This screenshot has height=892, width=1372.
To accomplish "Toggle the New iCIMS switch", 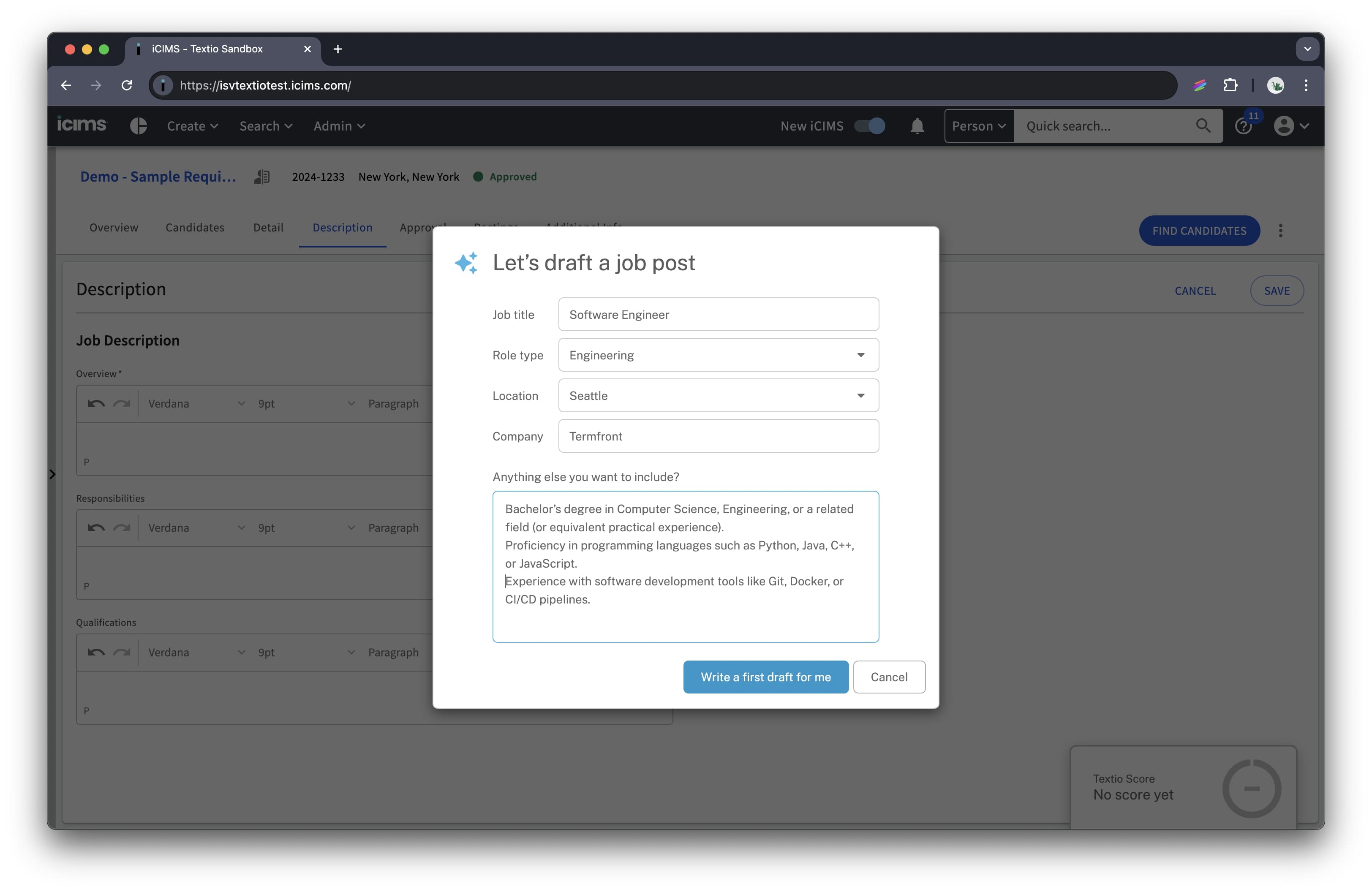I will [869, 125].
